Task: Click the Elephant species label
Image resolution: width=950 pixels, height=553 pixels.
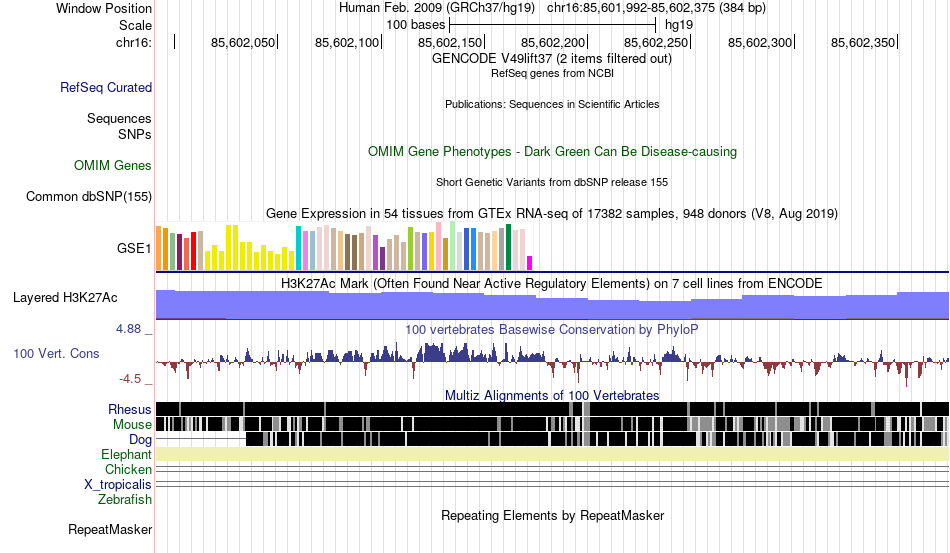Action: (126, 454)
